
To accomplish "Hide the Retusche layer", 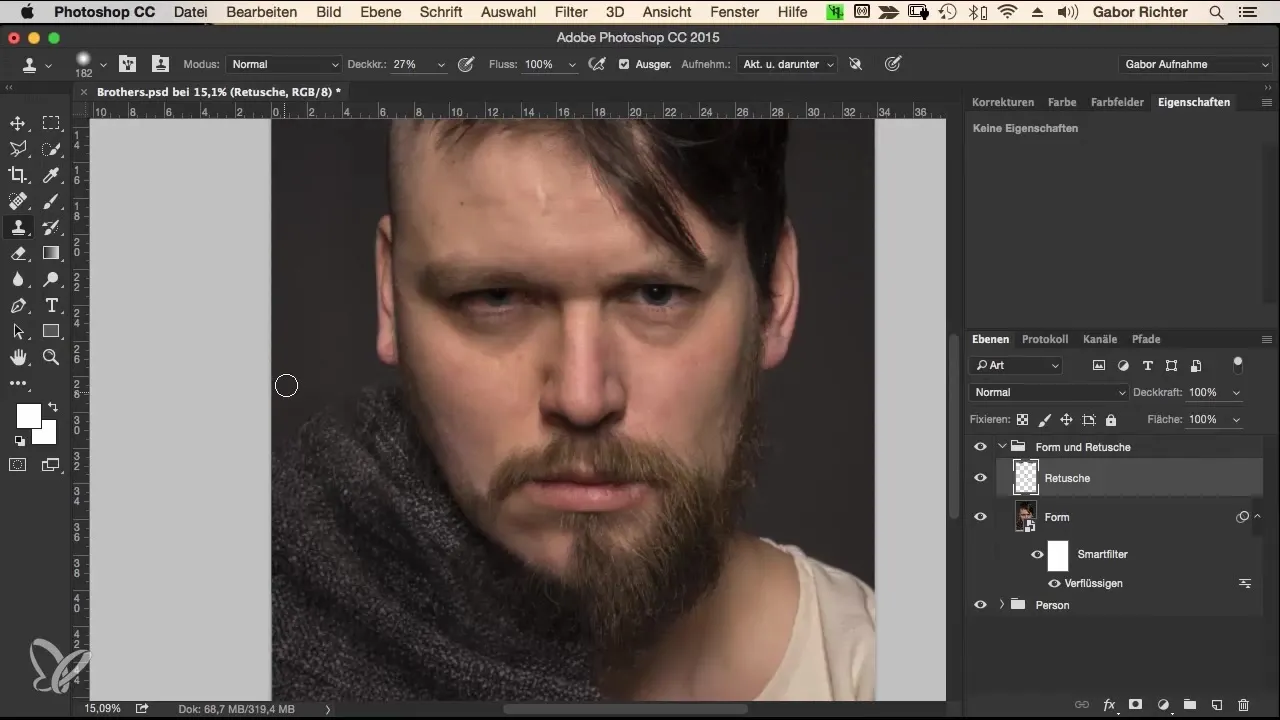I will tap(980, 478).
